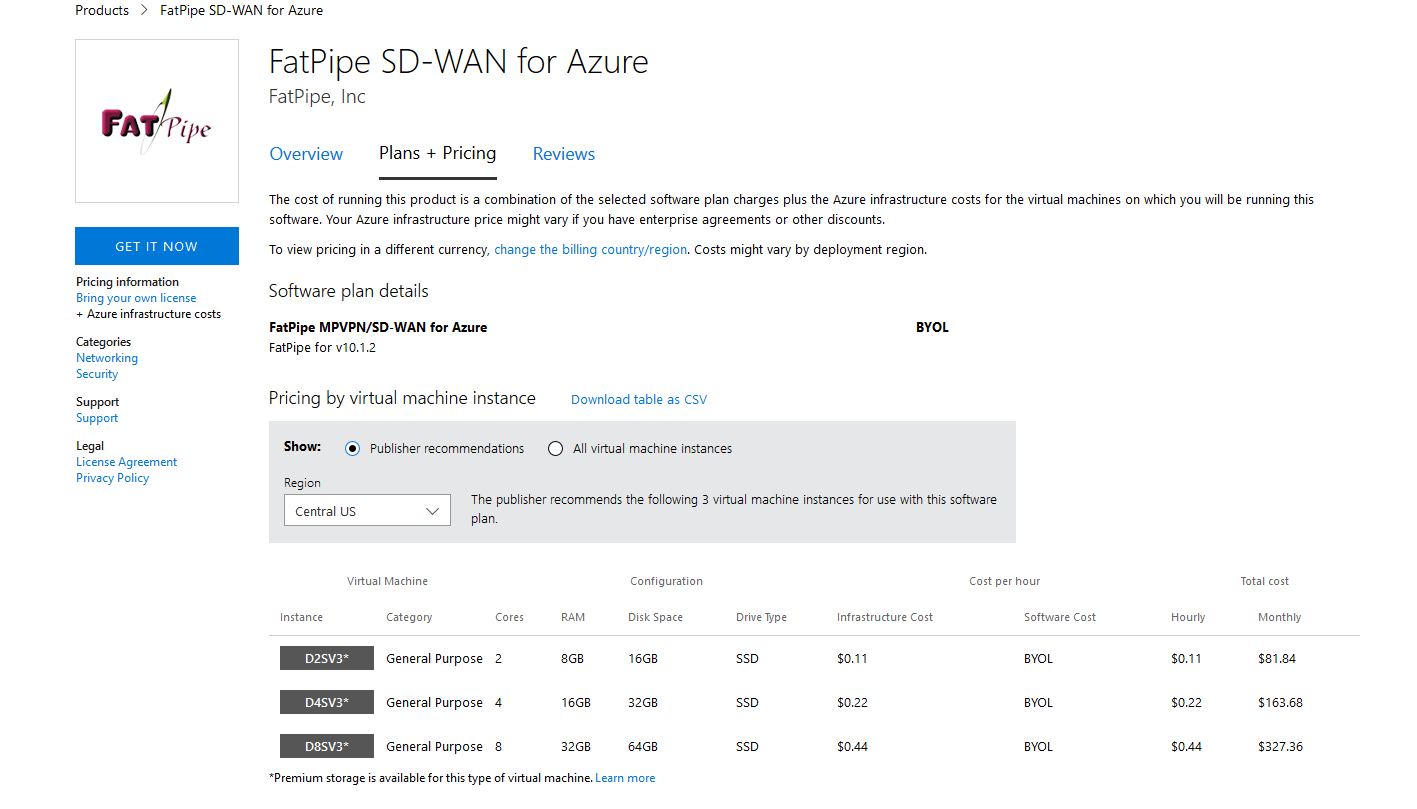Open the Networking category link

tap(107, 358)
